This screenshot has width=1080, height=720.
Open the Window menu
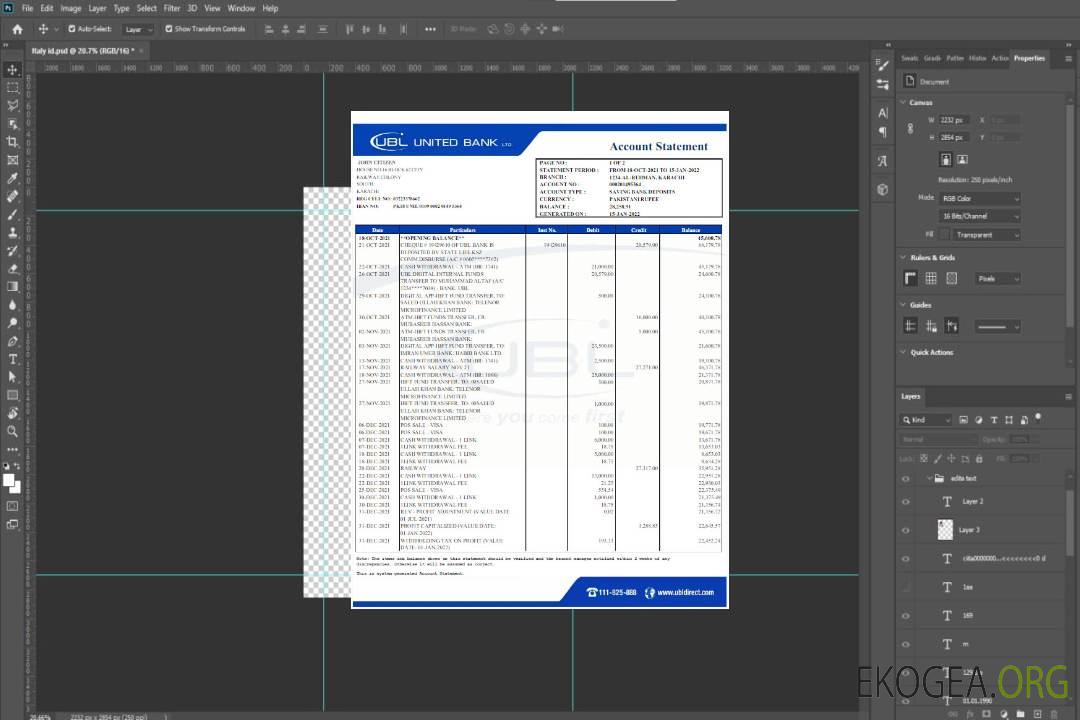(241, 8)
